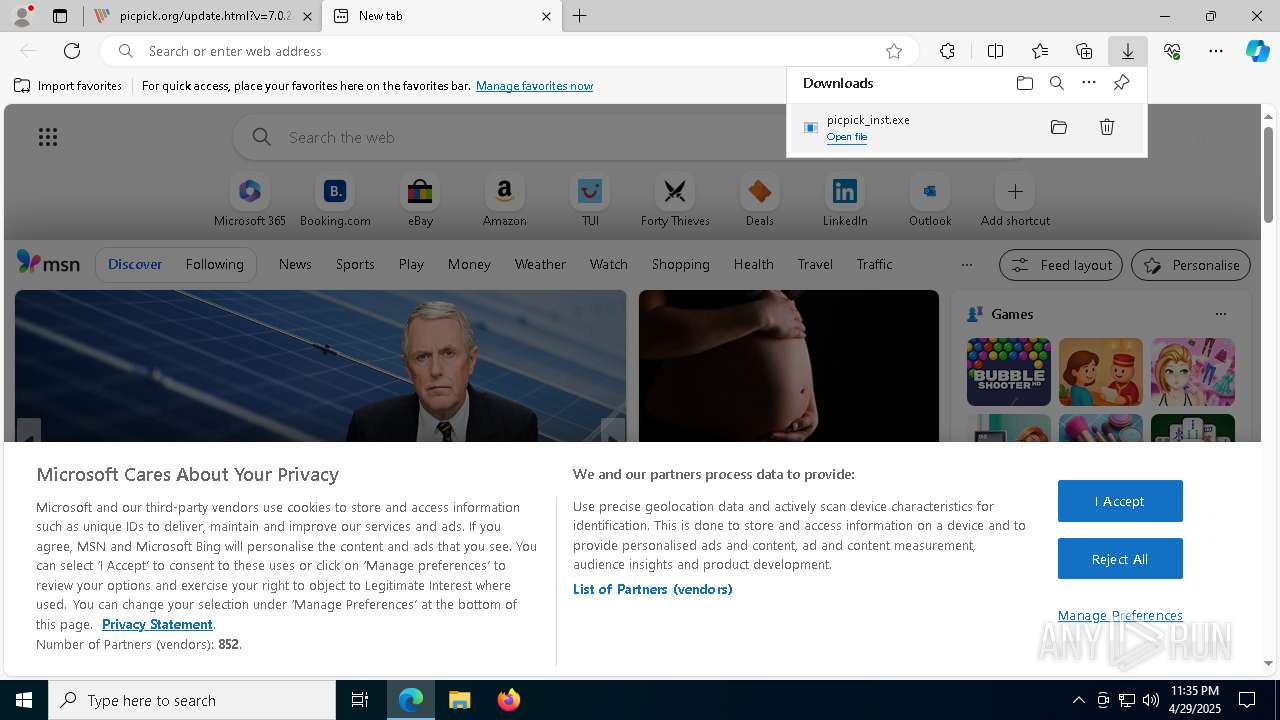Click Import favorites button
The width and height of the screenshot is (1280, 720).
click(68, 86)
